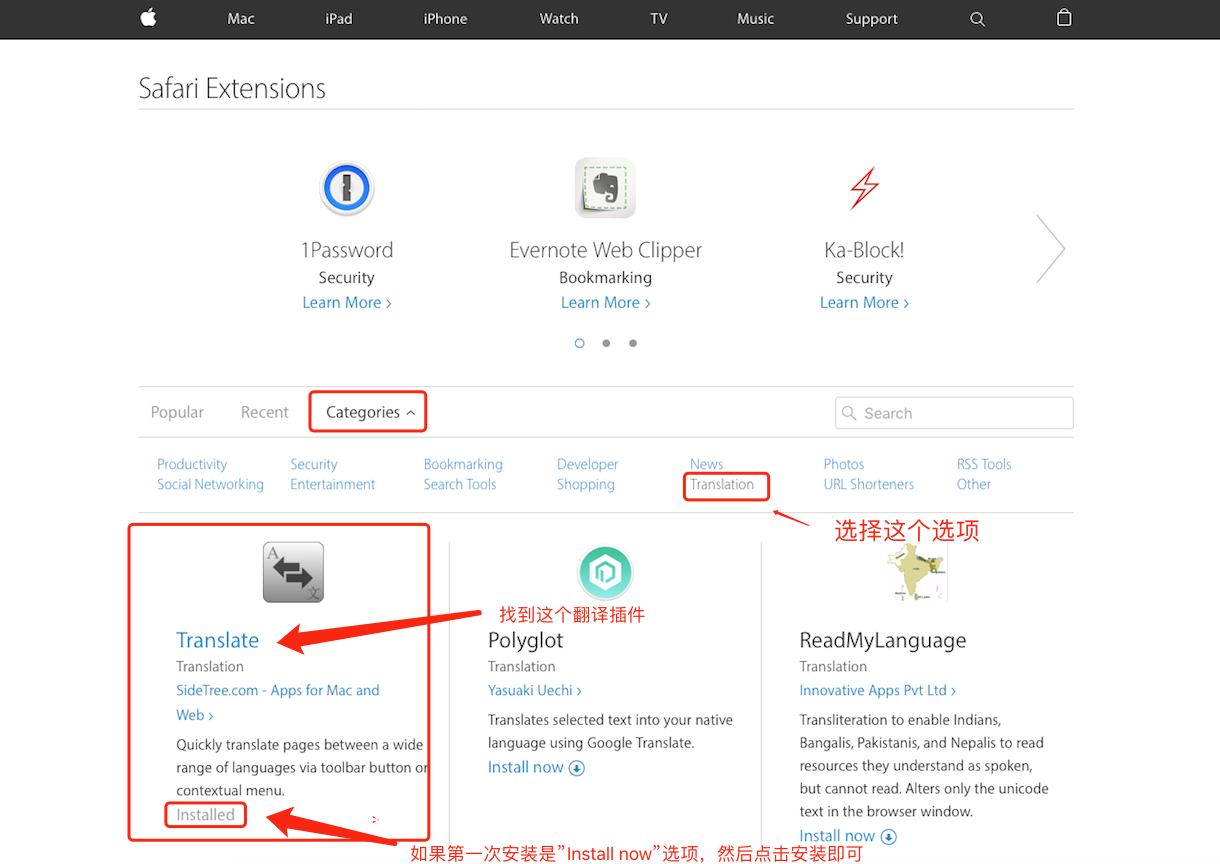Select the third carousel page dot
The image size is (1220, 864).
(633, 343)
